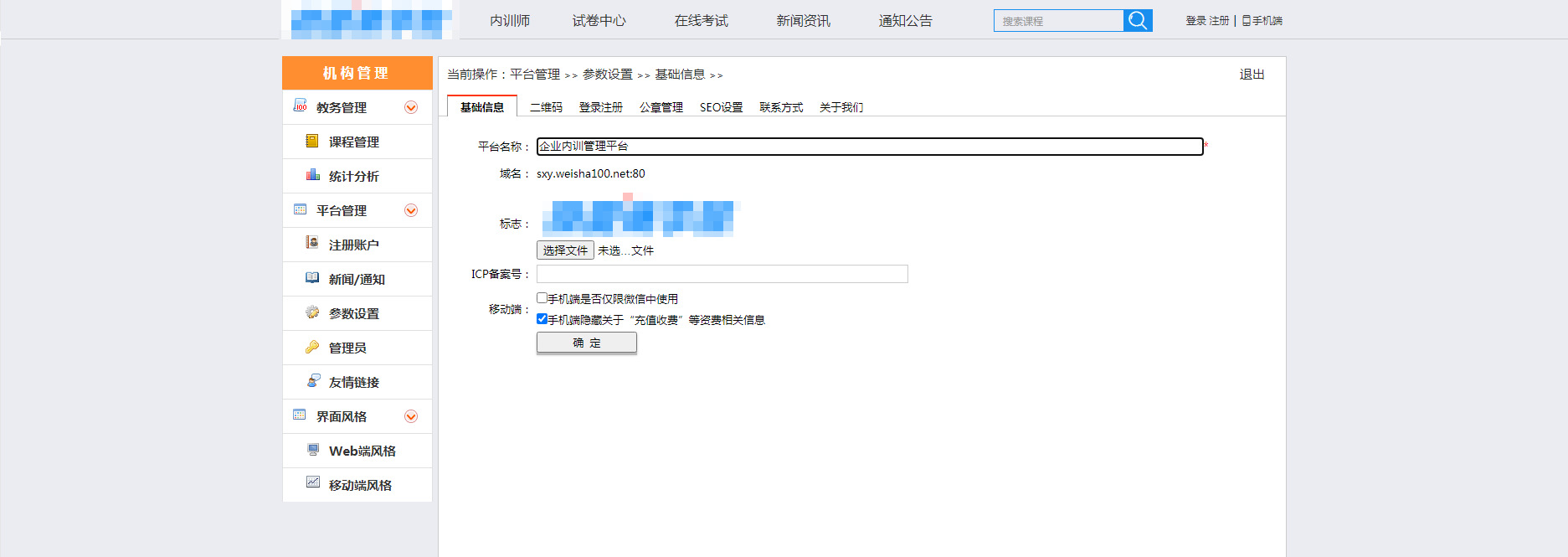1568x557 pixels.
Task: Click the 界面风格 section icon
Action: tap(300, 415)
